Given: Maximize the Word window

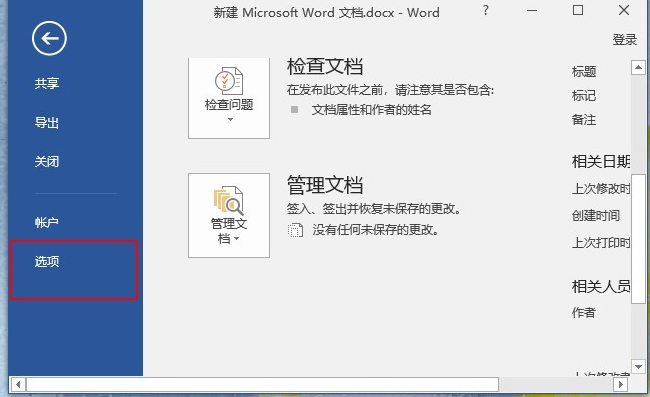Looking at the screenshot, I should 578,10.
